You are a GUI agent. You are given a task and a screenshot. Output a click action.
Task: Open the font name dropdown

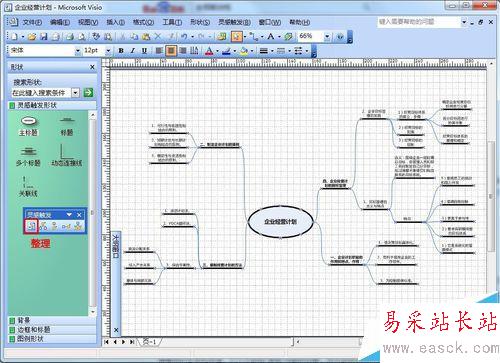(77, 51)
